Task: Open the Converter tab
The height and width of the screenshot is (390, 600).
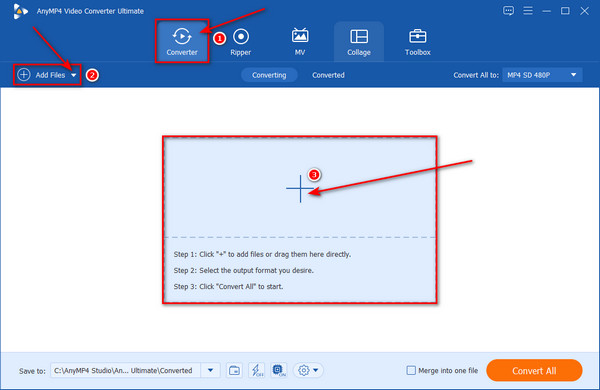Action: (182, 41)
